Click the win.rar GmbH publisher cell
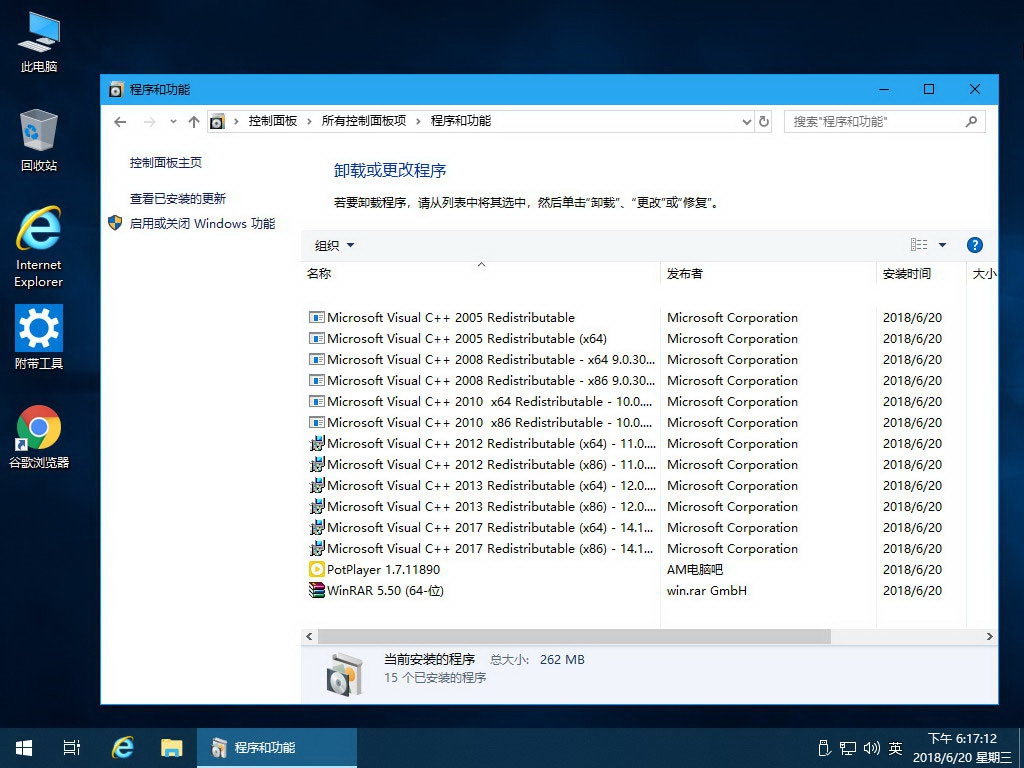 click(707, 590)
